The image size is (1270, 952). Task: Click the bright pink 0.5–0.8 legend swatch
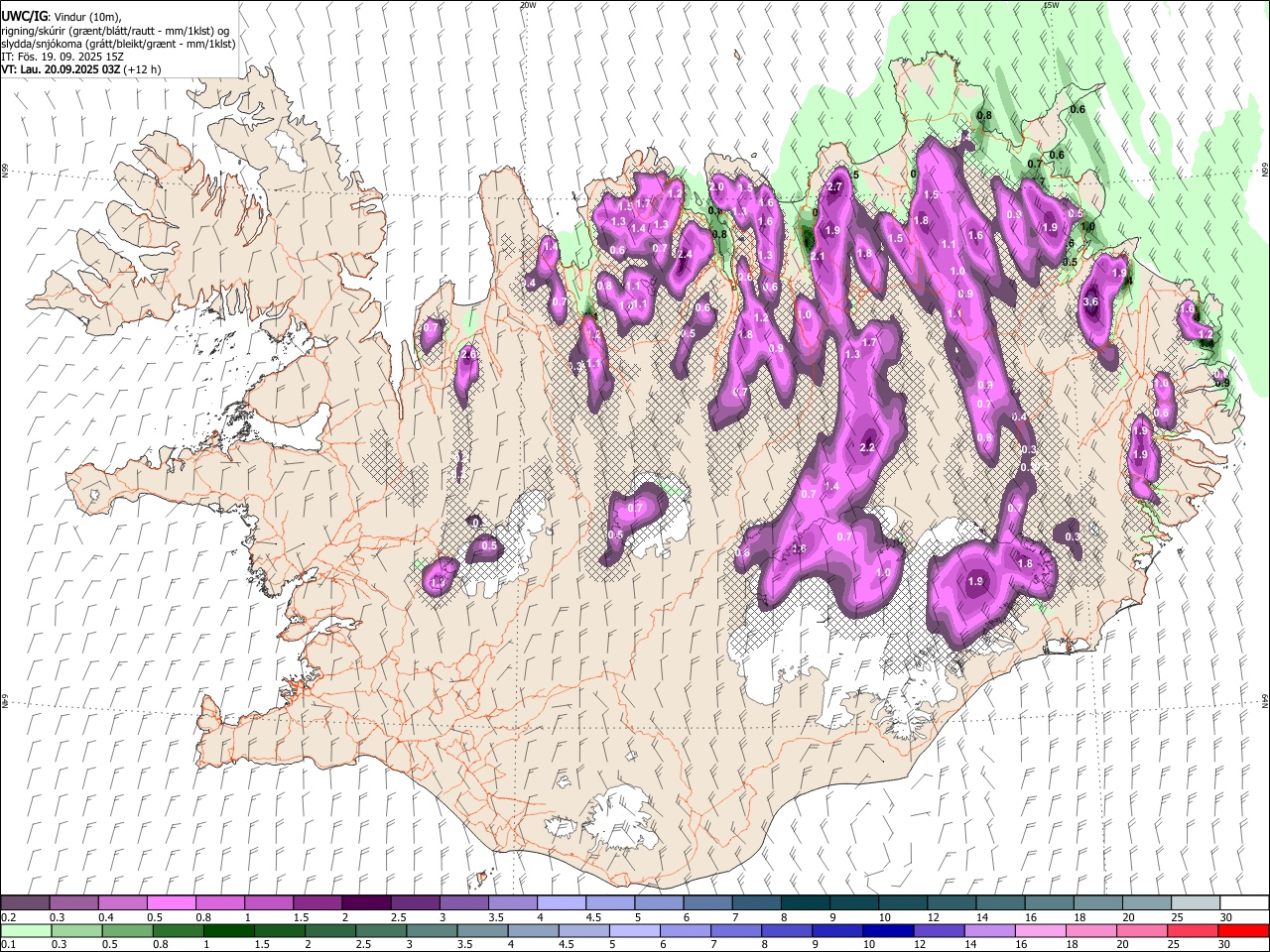[x=172, y=903]
